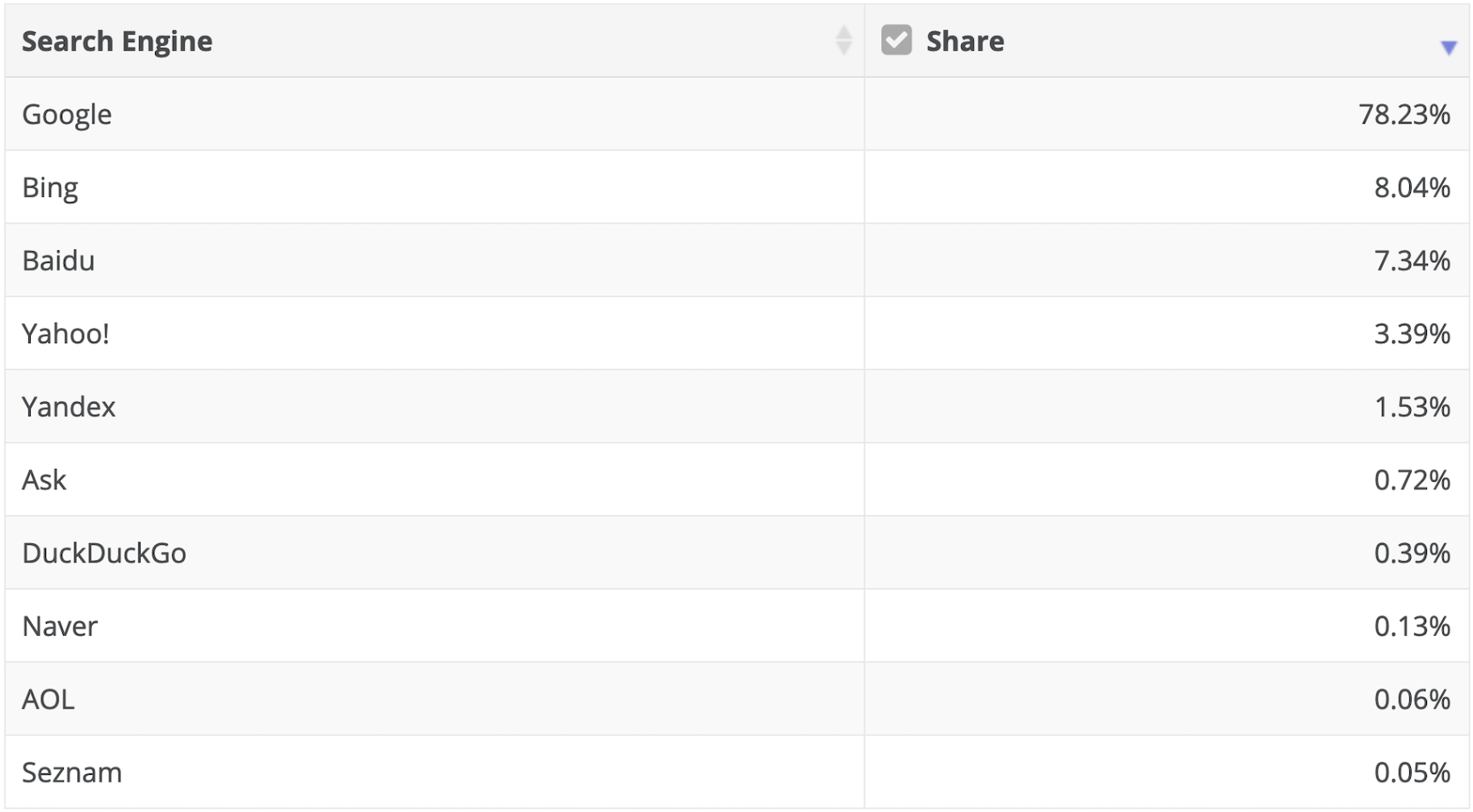Click the Search Engine column header

coord(117,41)
